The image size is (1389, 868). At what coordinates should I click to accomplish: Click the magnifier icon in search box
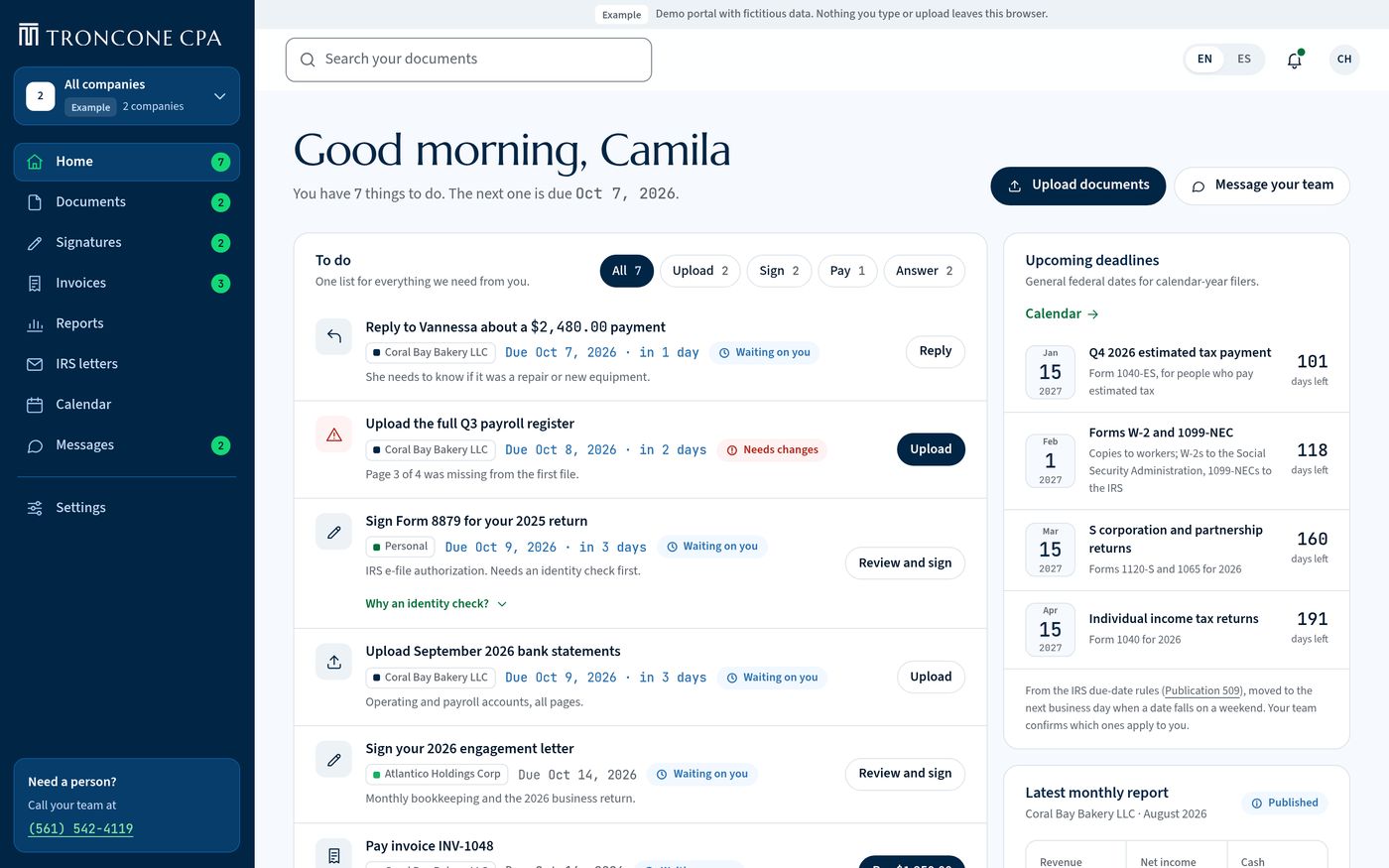308,60
